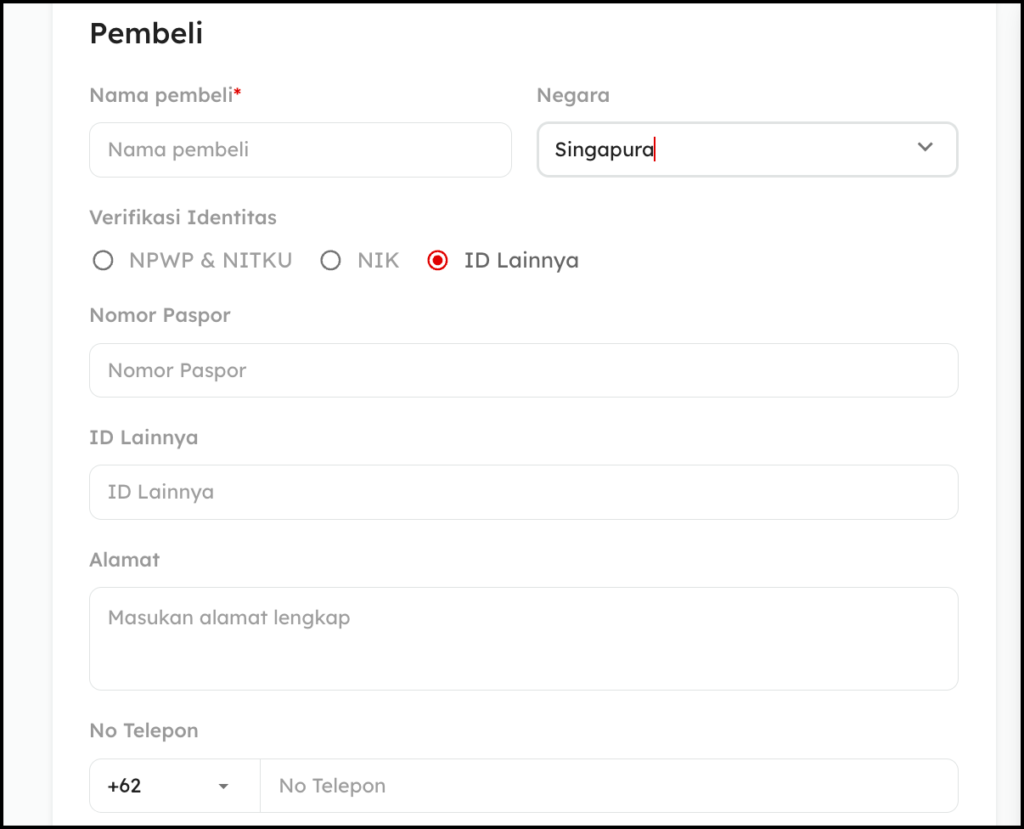Click the No Telepon label text
Image resolution: width=1024 pixels, height=829 pixels.
click(144, 731)
